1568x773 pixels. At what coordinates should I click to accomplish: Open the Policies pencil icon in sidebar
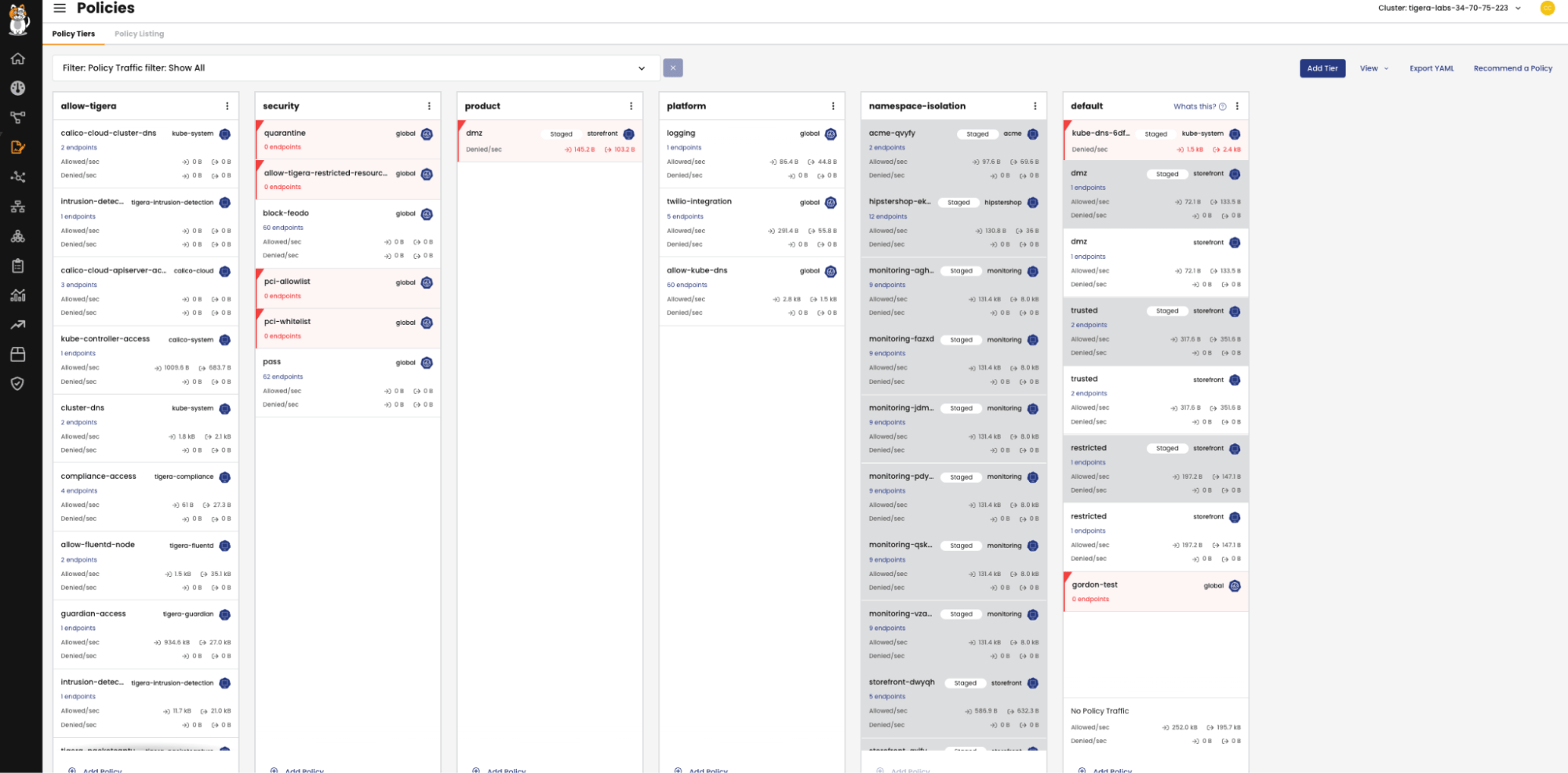[x=17, y=147]
